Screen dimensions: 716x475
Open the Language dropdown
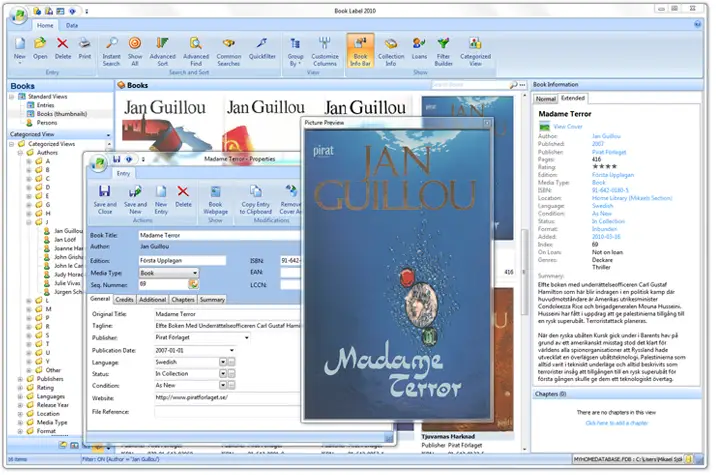coord(223,362)
